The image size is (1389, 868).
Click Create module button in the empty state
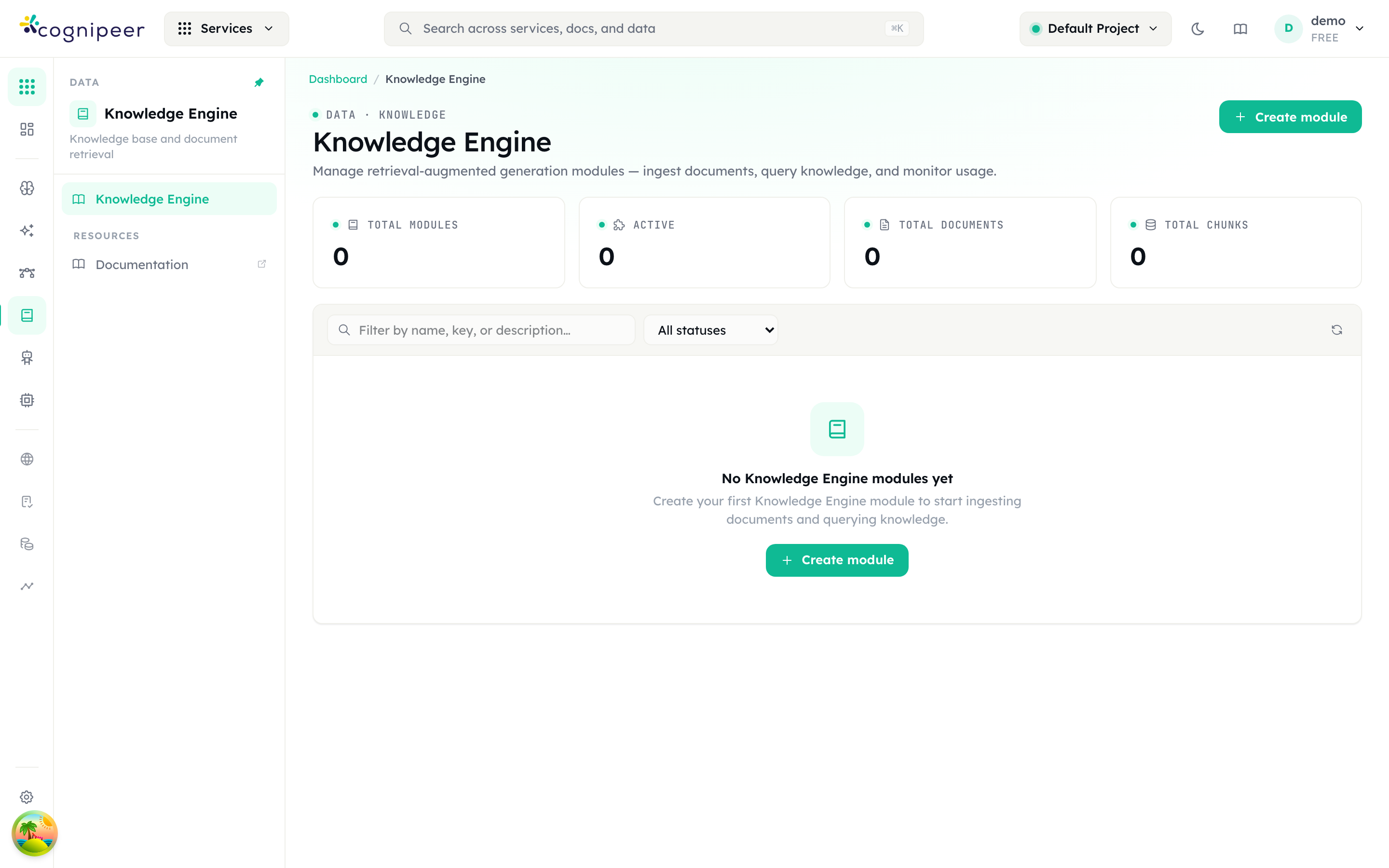837,560
